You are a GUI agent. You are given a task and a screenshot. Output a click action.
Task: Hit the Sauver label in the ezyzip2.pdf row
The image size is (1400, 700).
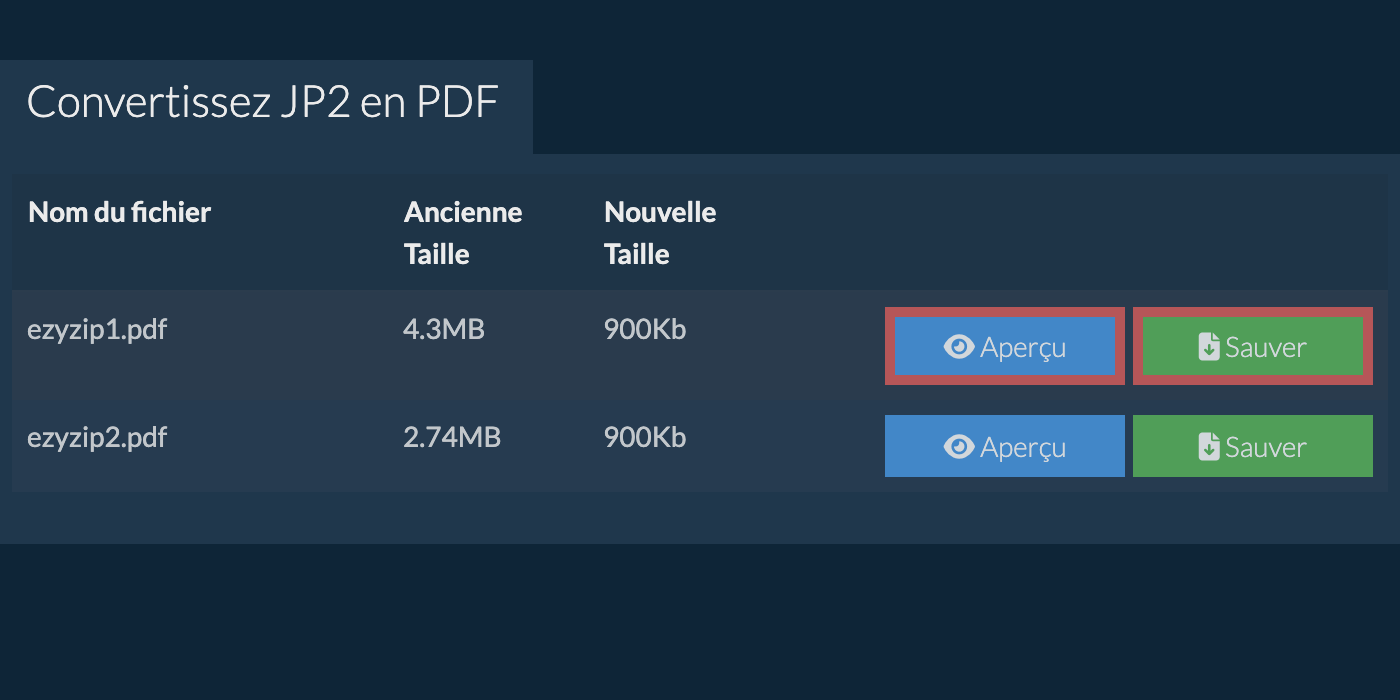click(x=1265, y=447)
